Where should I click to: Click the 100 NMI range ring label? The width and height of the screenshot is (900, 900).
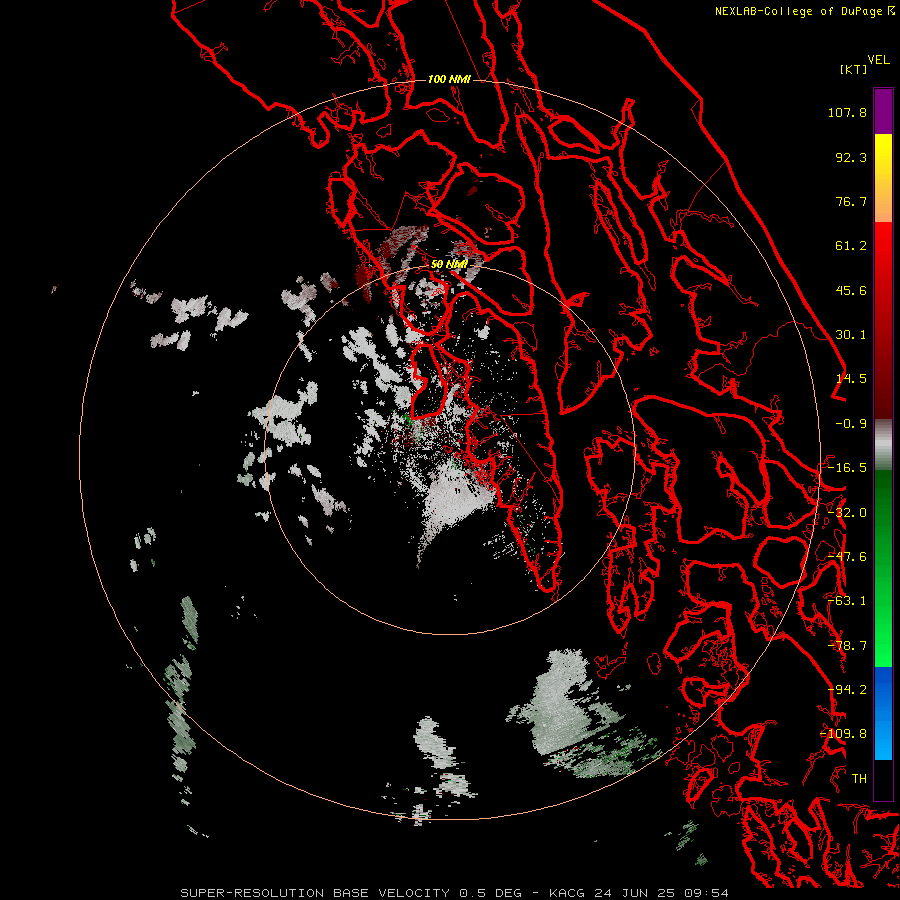(449, 79)
